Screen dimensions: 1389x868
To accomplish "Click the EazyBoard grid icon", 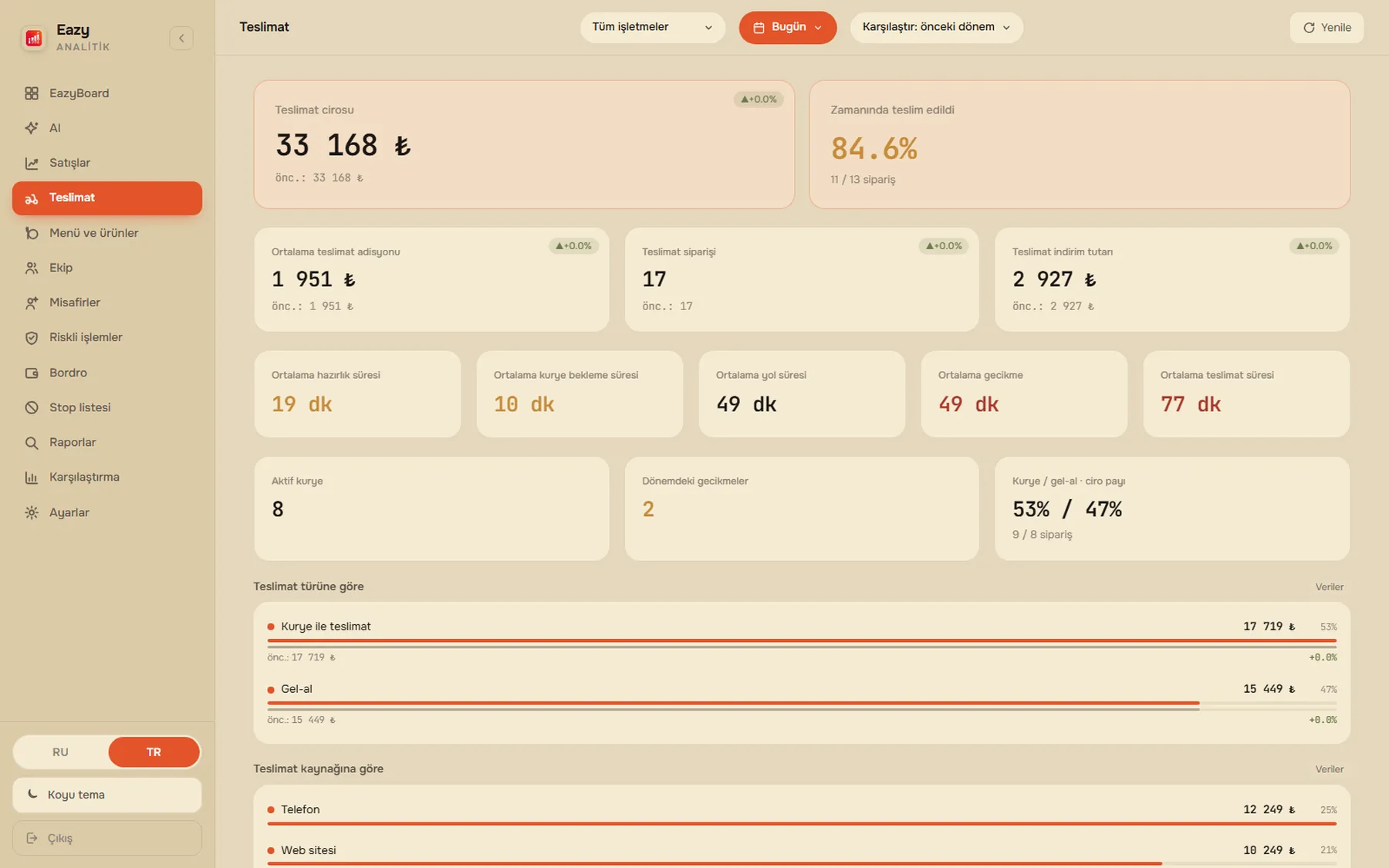I will [x=32, y=93].
